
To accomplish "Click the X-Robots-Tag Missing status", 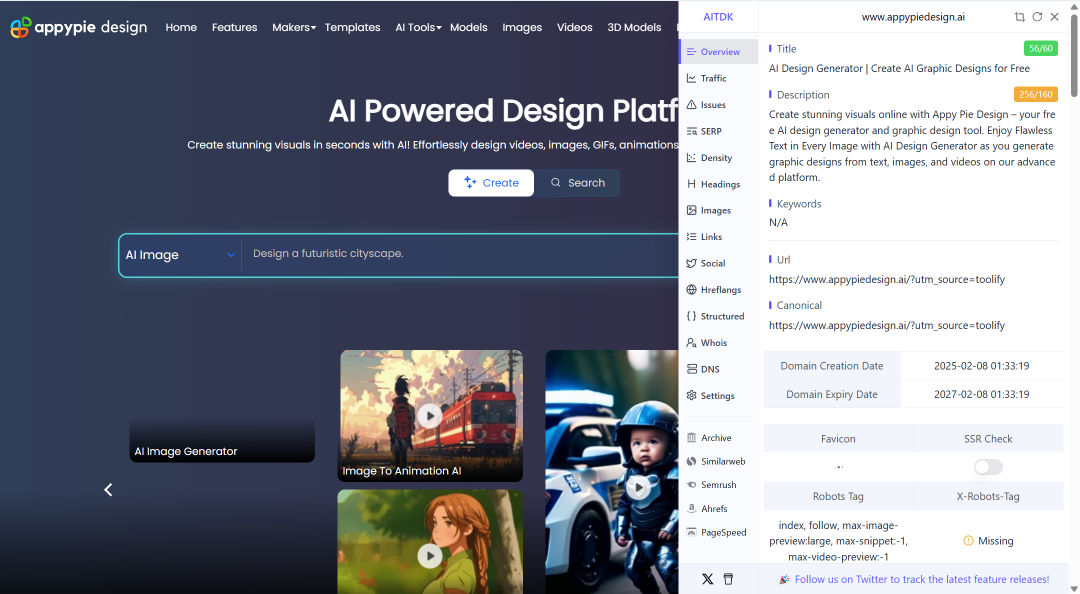I will click(x=988, y=541).
